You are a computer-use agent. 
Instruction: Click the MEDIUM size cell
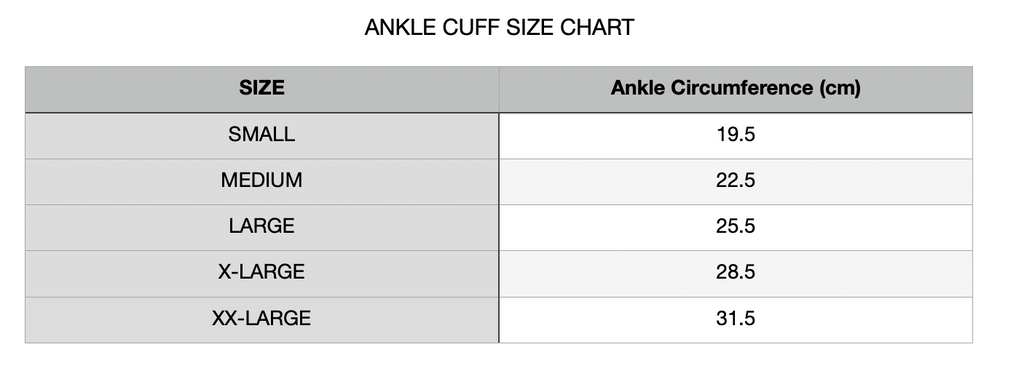coord(262,182)
